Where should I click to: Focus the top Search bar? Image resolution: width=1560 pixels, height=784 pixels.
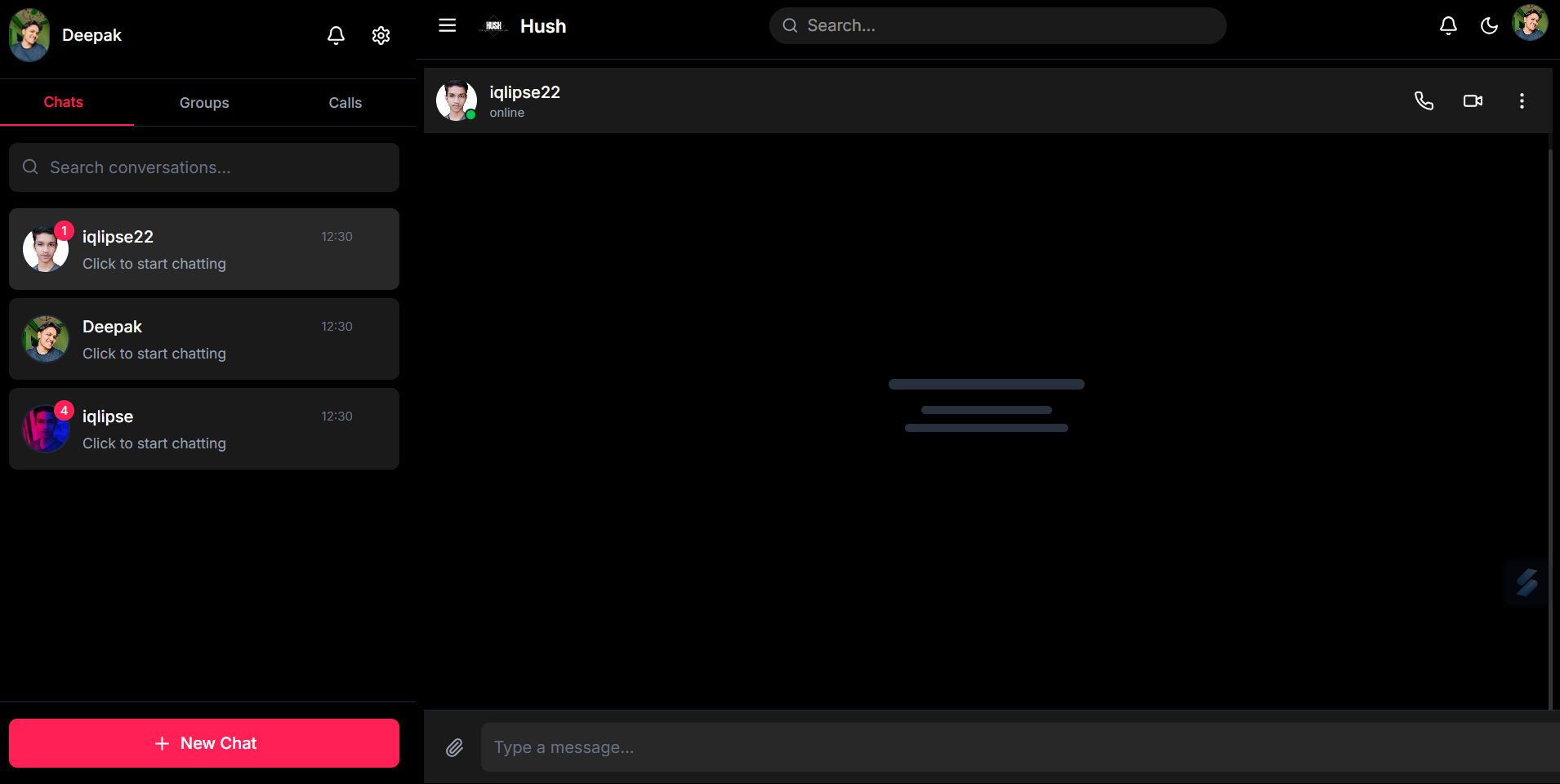point(997,25)
